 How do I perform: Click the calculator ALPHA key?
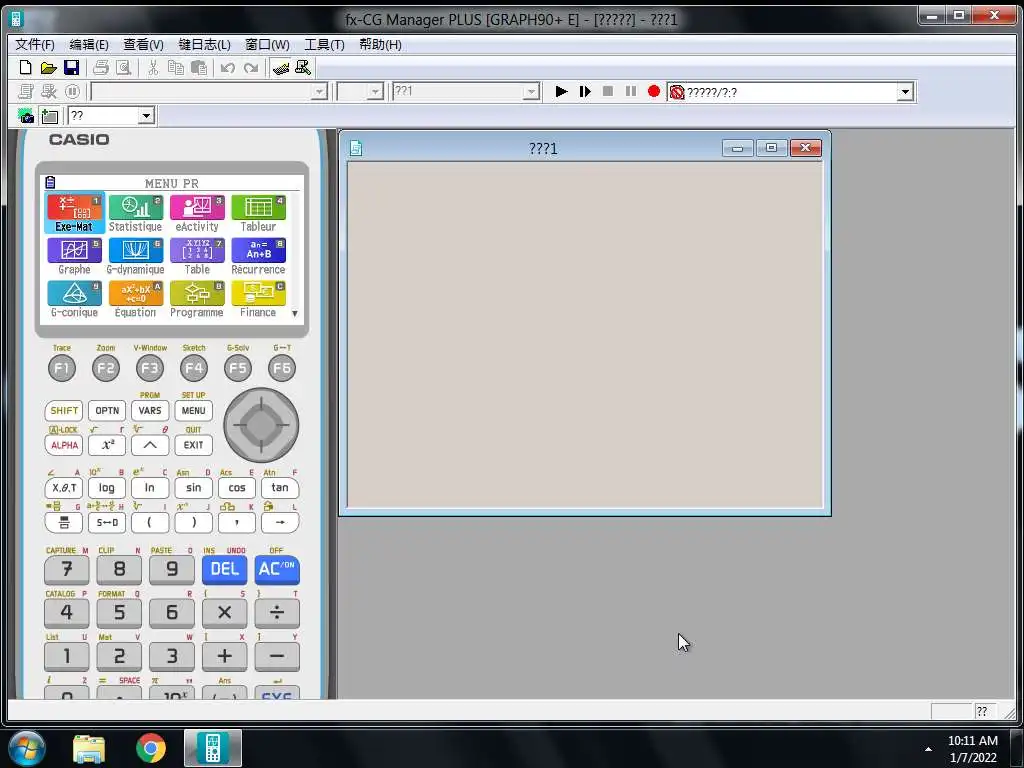[64, 445]
